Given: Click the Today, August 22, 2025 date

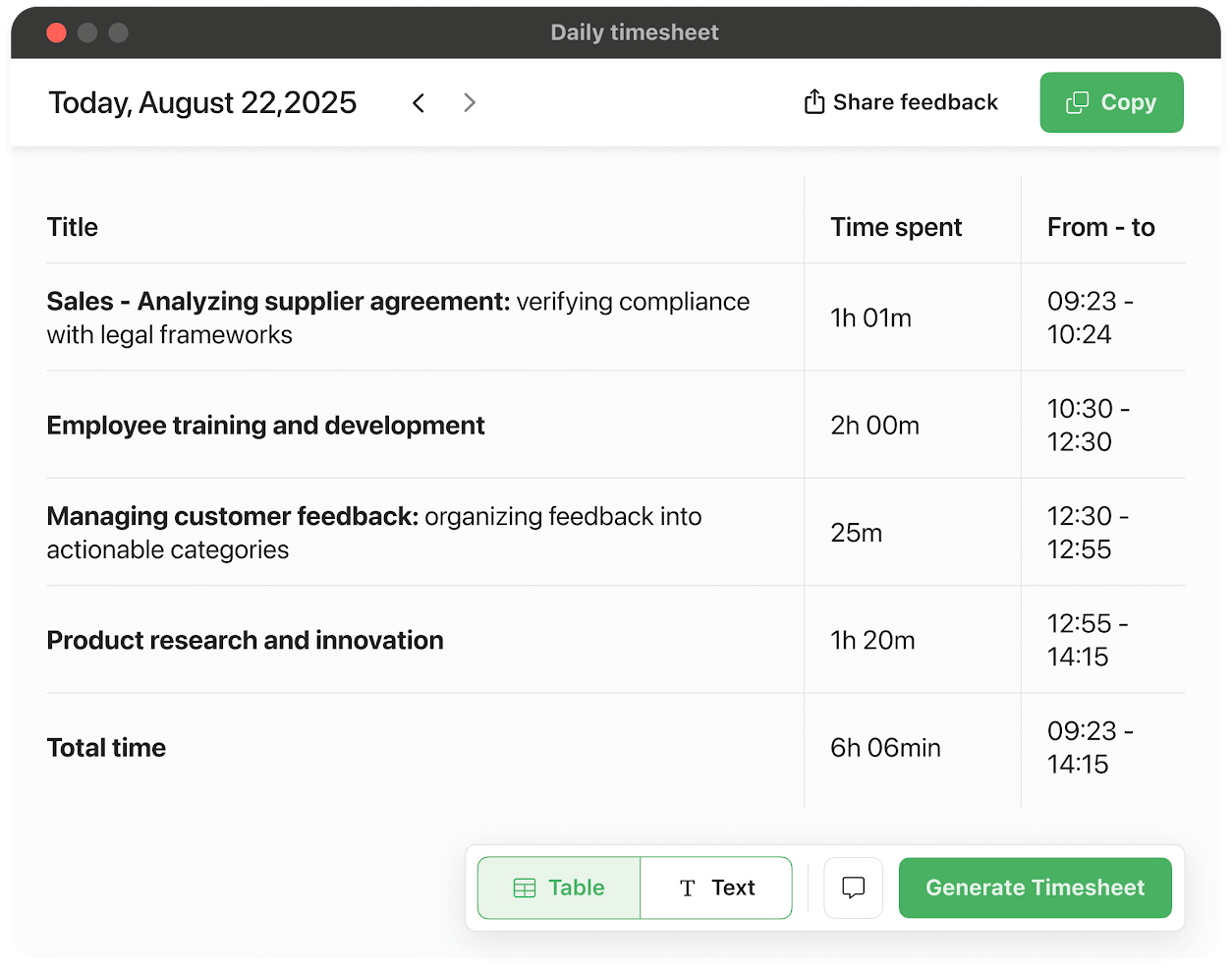Looking at the screenshot, I should (x=202, y=103).
